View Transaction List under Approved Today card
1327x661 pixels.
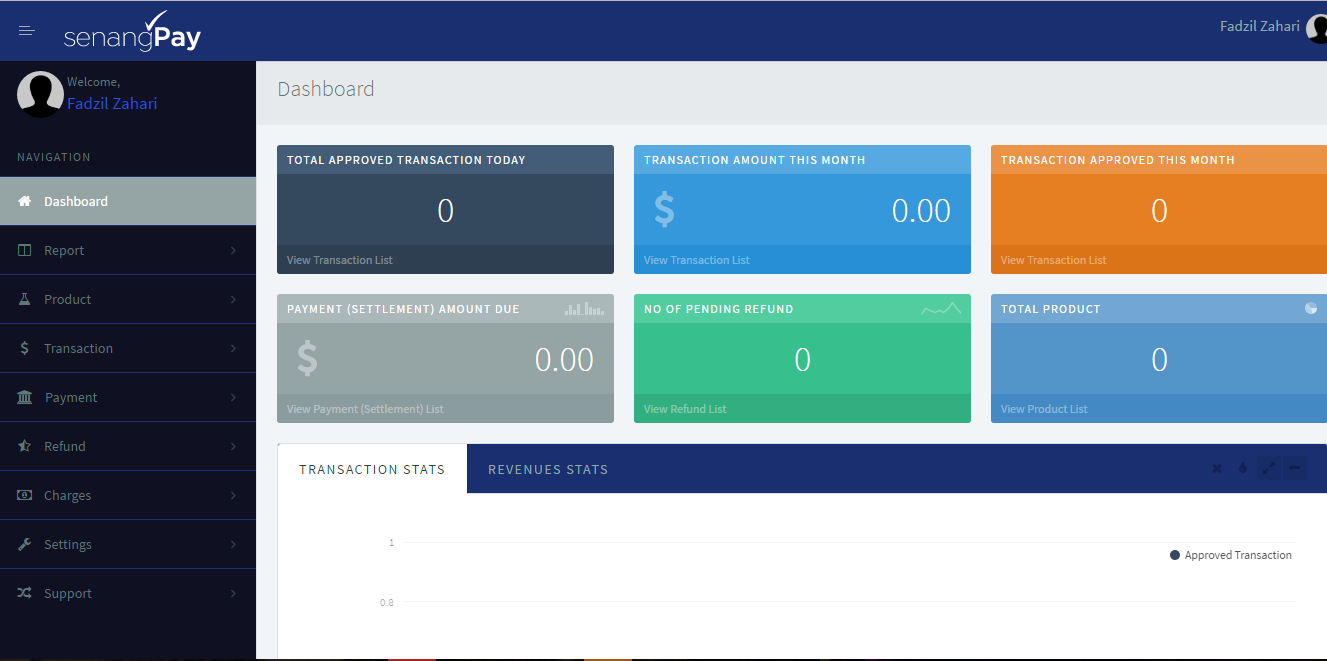(340, 260)
